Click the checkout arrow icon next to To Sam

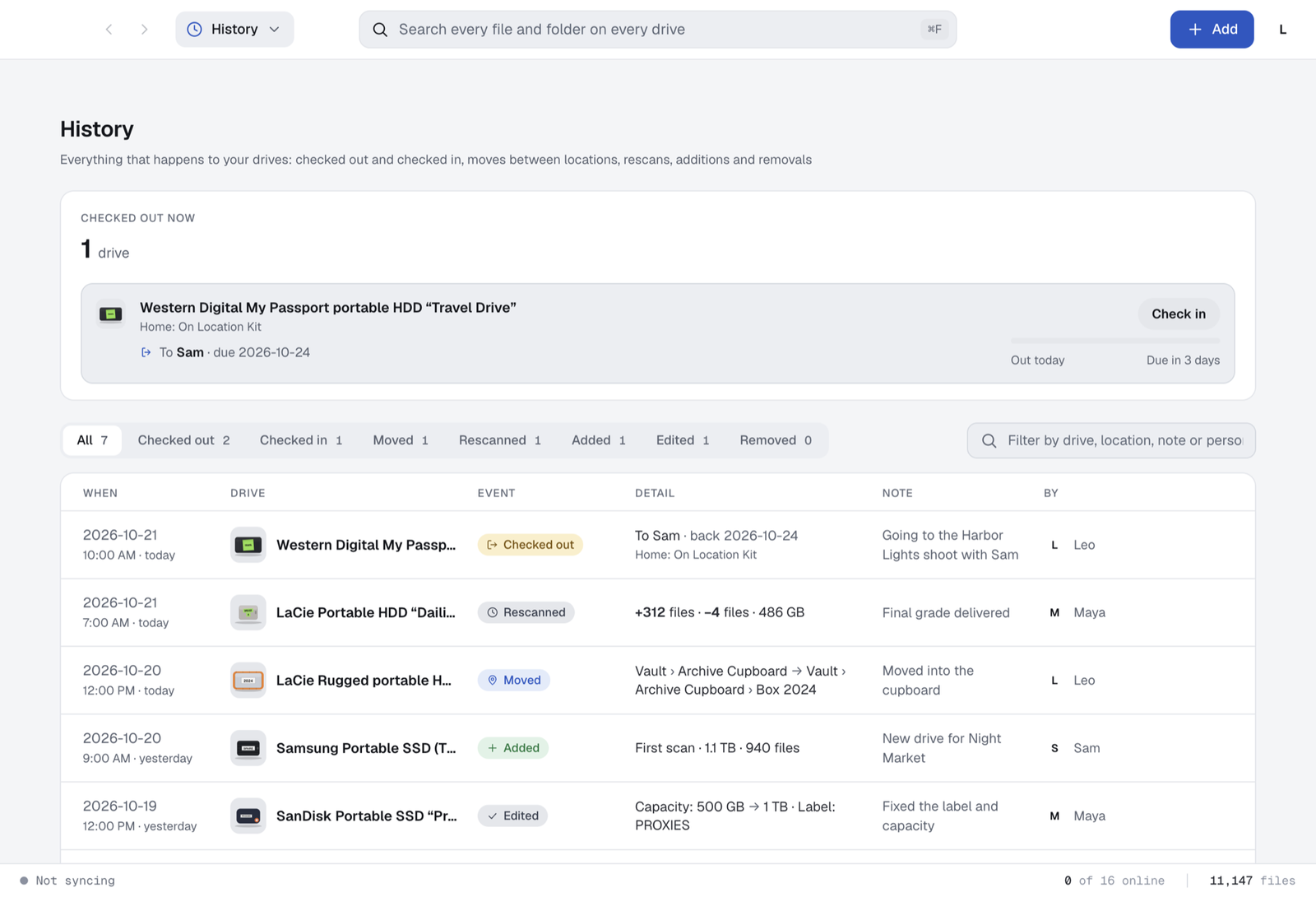(146, 352)
